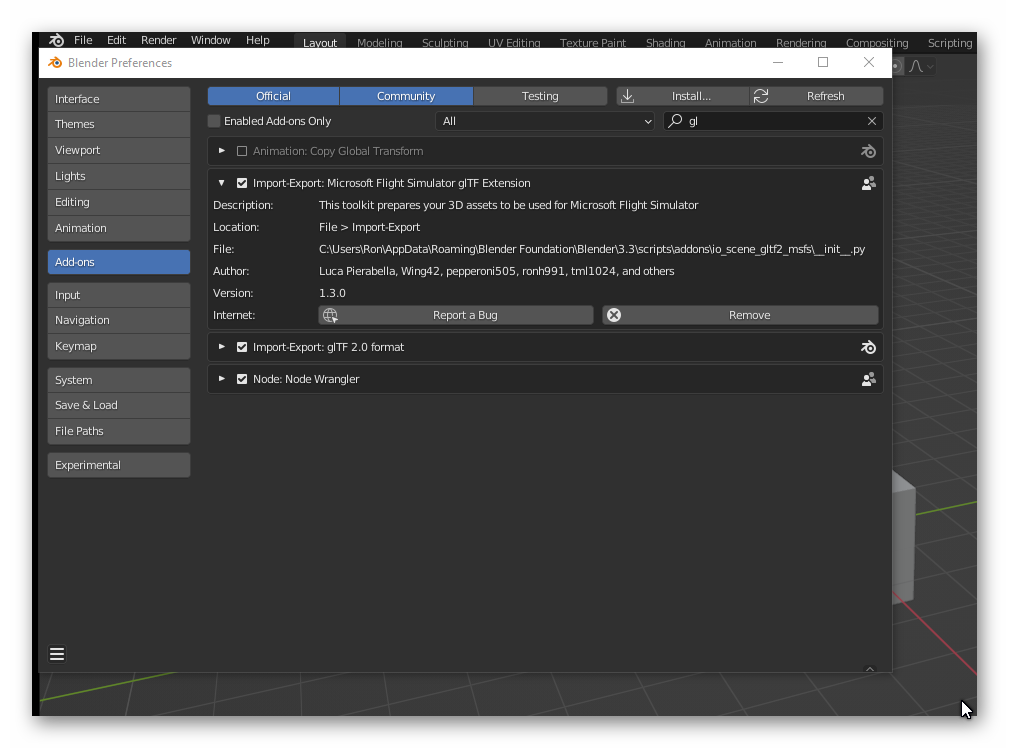
Task: Switch to the Compositing workspace tab
Action: (876, 42)
